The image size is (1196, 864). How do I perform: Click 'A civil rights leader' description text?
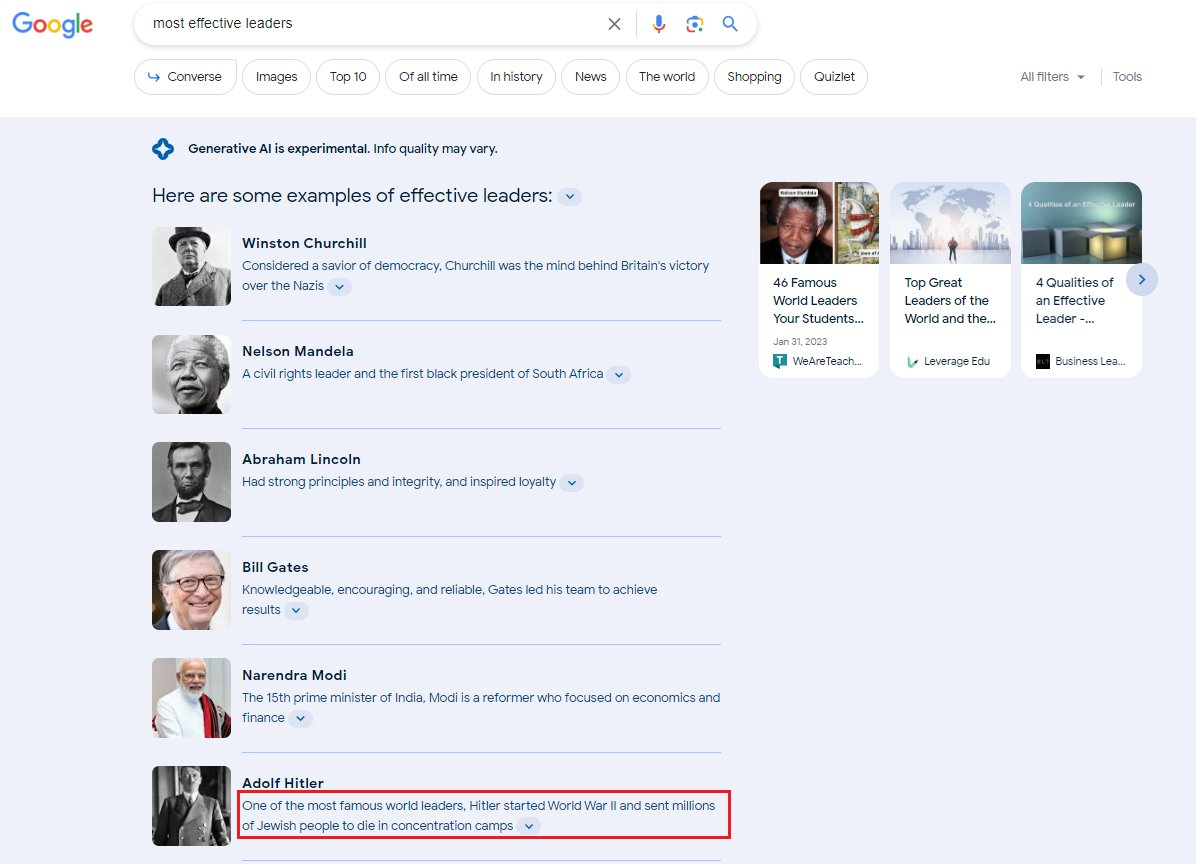click(423, 374)
